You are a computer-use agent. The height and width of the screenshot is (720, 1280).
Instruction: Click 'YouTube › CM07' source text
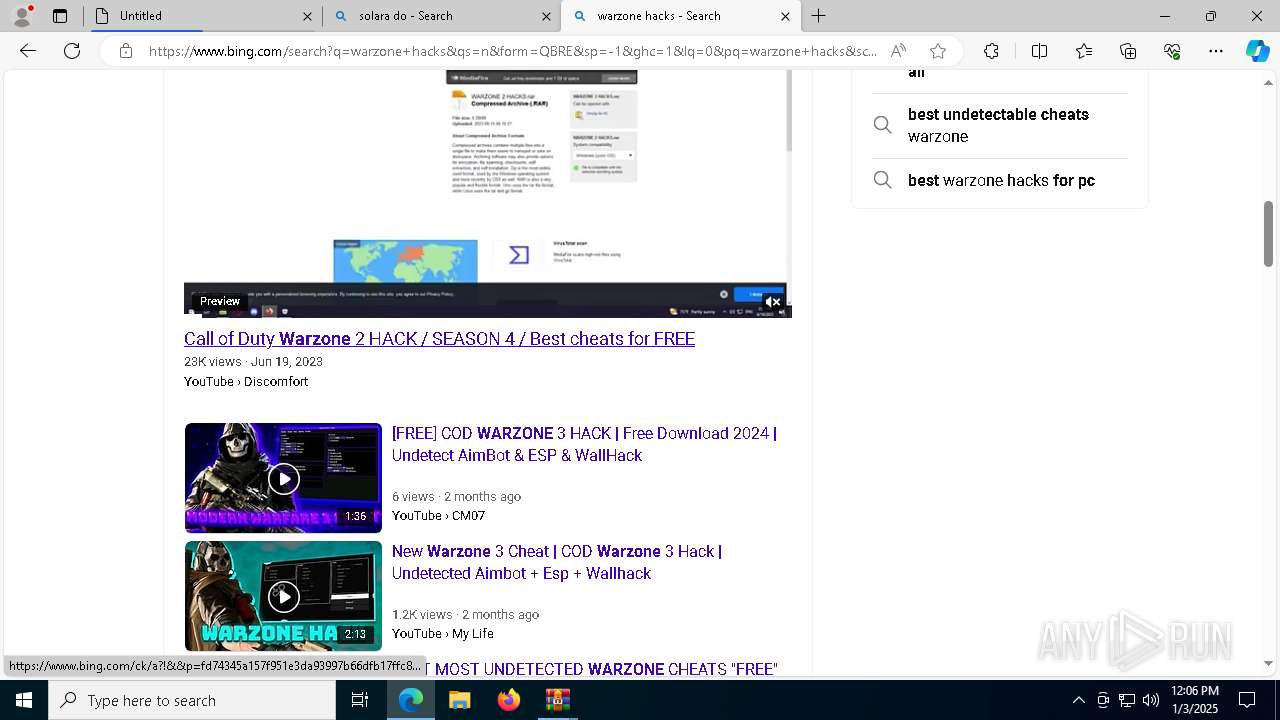coord(438,516)
